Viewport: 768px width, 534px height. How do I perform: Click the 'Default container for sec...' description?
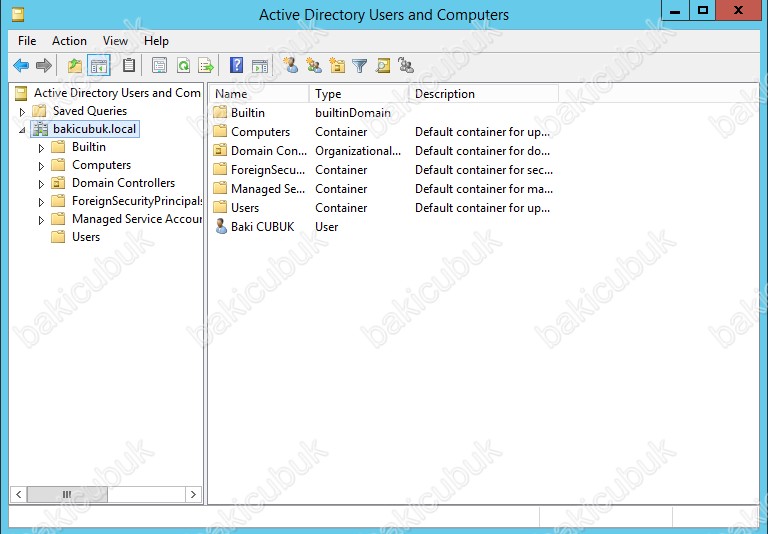pos(483,170)
